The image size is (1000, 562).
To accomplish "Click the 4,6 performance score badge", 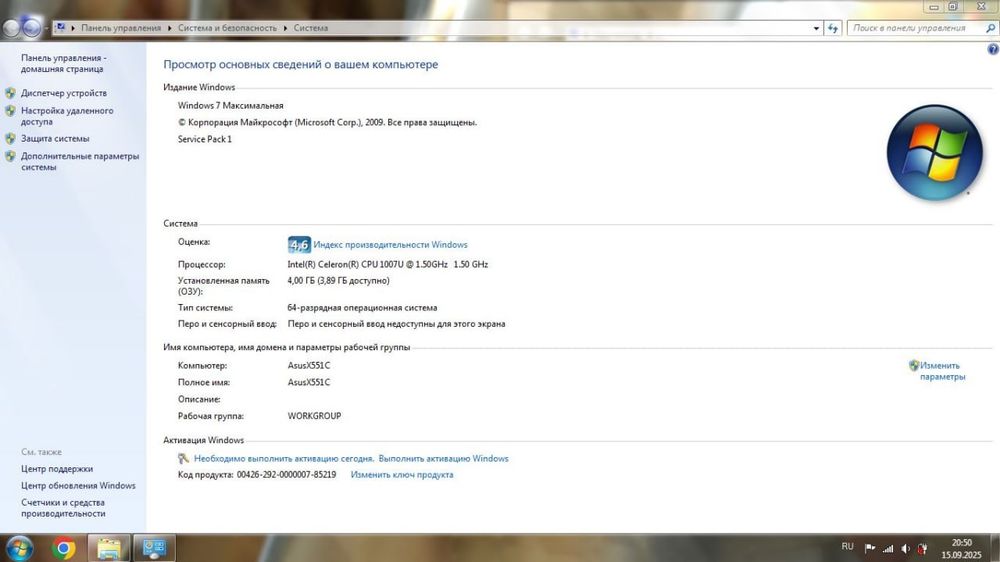I will (x=299, y=244).
